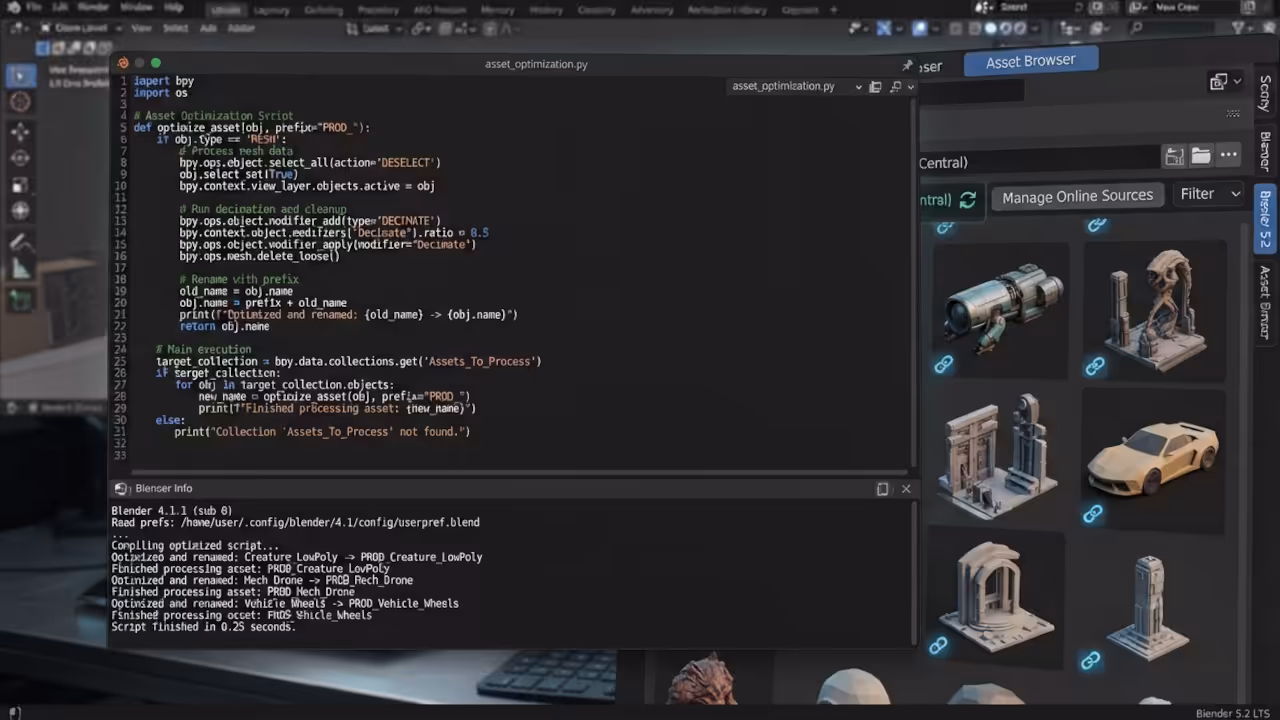Click the Manage Online Sources button
This screenshot has height=720, width=1280.
click(x=1077, y=196)
